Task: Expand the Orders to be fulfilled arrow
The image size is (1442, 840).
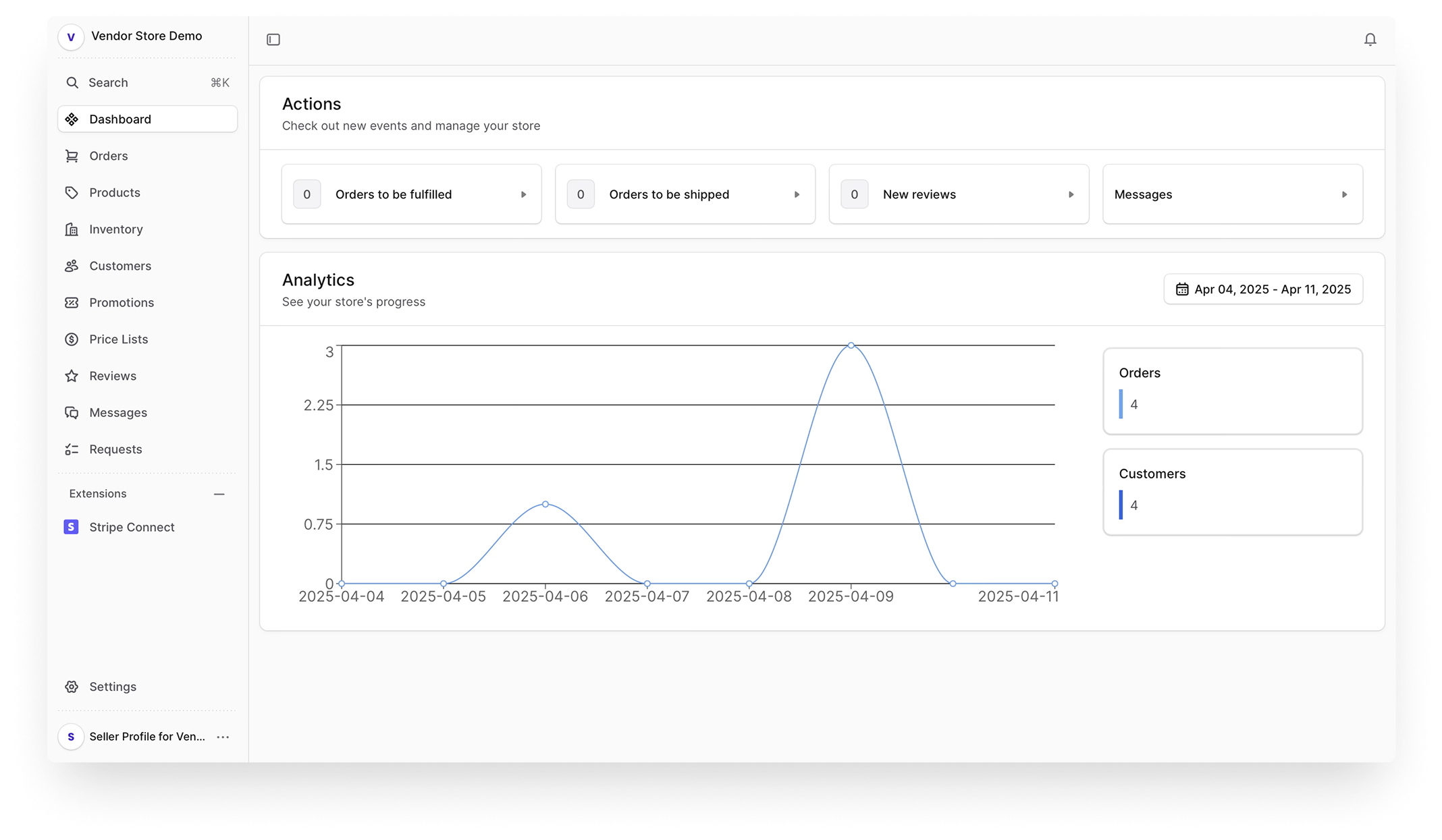Action: [x=523, y=194]
